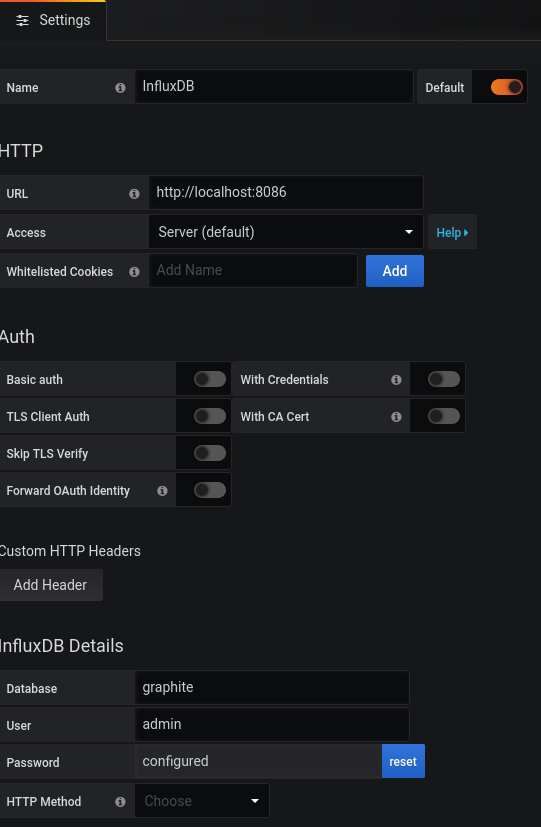
Task: Click info icon beside With Credentials
Action: coord(397,380)
